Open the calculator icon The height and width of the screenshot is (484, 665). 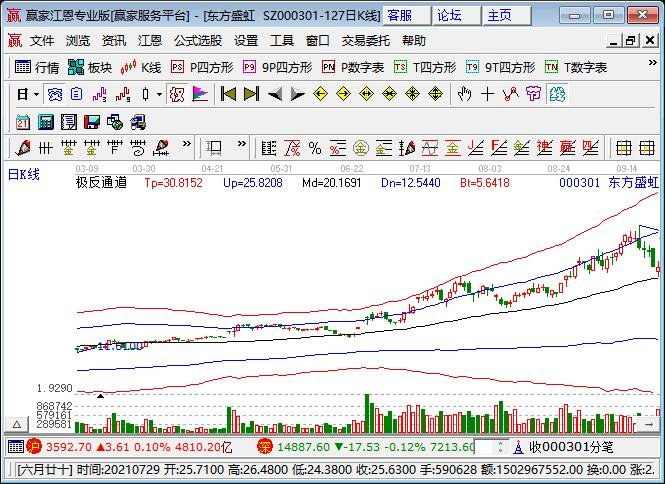tap(46, 122)
